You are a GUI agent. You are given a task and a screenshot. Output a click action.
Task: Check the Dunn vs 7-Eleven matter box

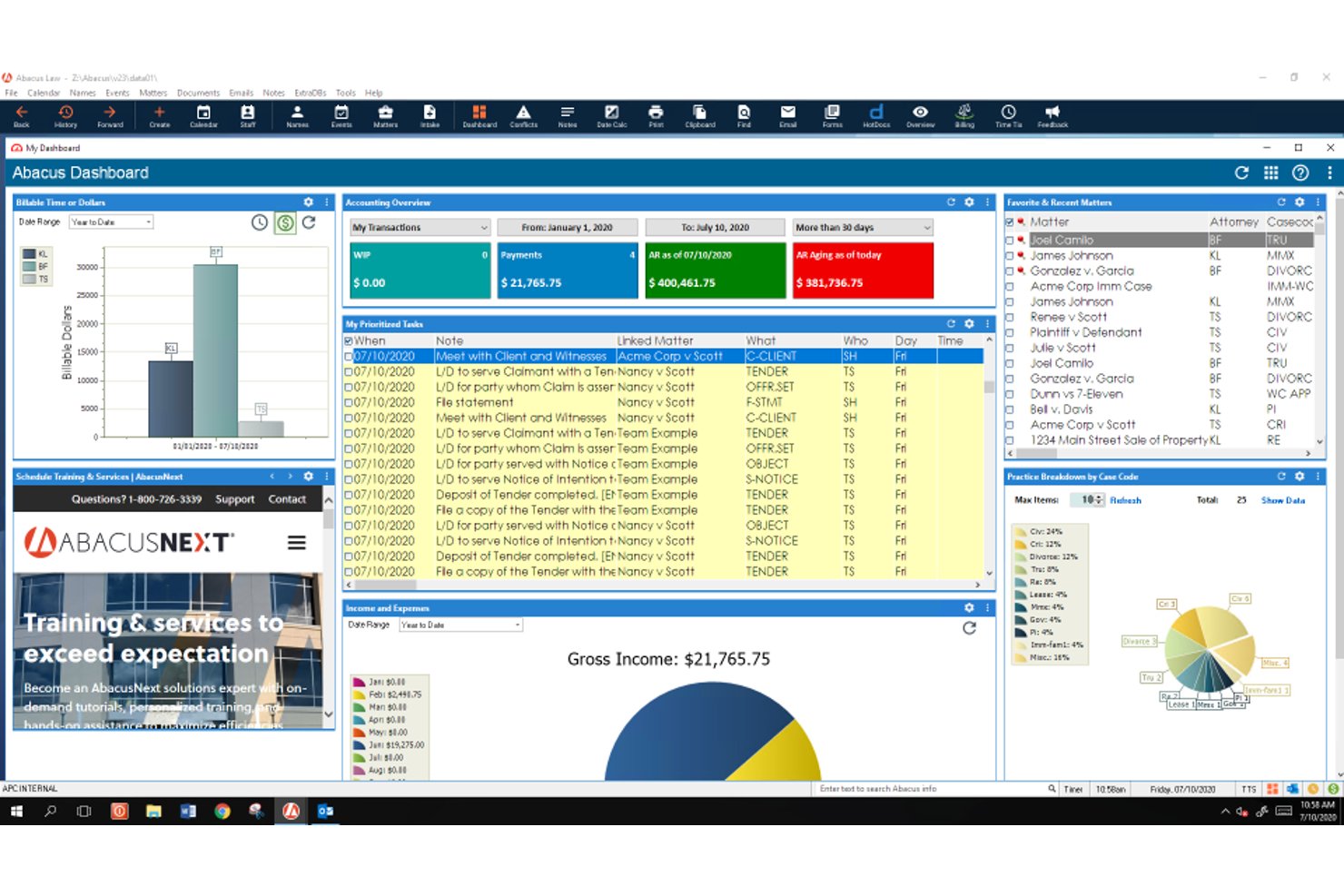tap(1010, 395)
